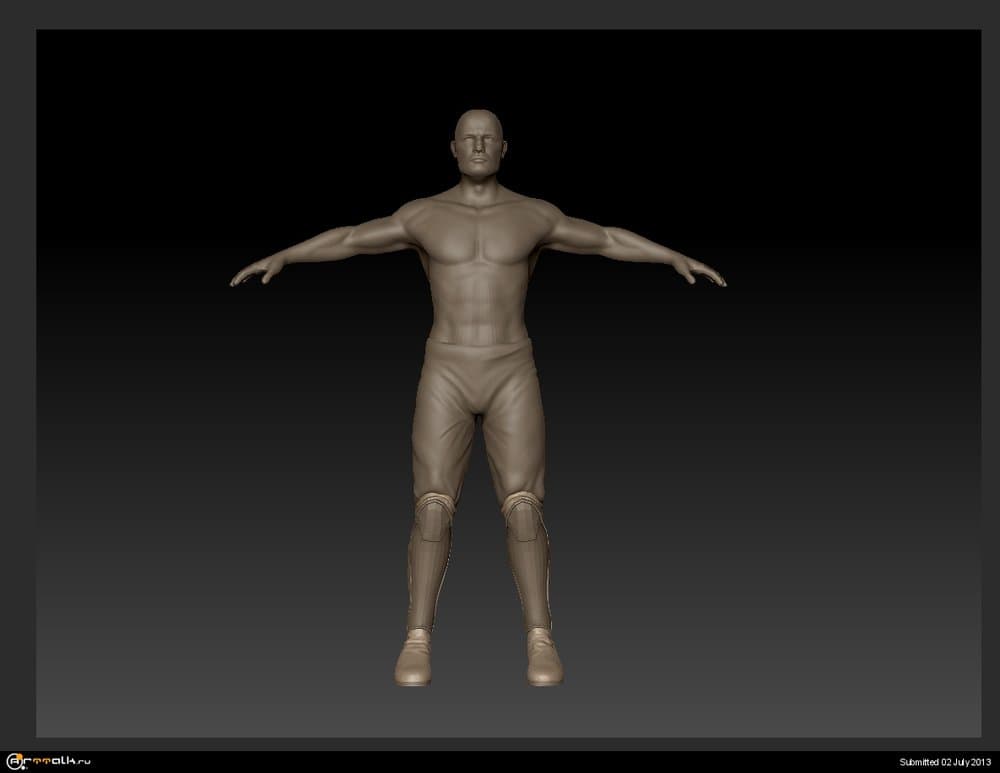Click the model's abdominal muscles
Screen dimensions: 1000x773
tap(478, 302)
